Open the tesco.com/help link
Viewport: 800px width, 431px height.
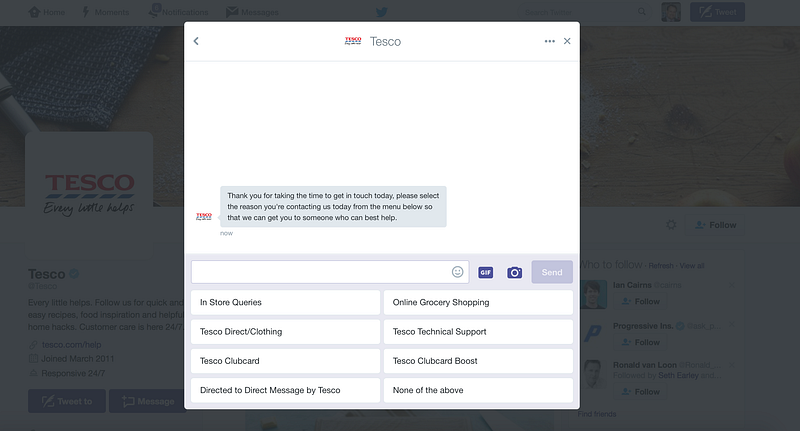pos(71,345)
